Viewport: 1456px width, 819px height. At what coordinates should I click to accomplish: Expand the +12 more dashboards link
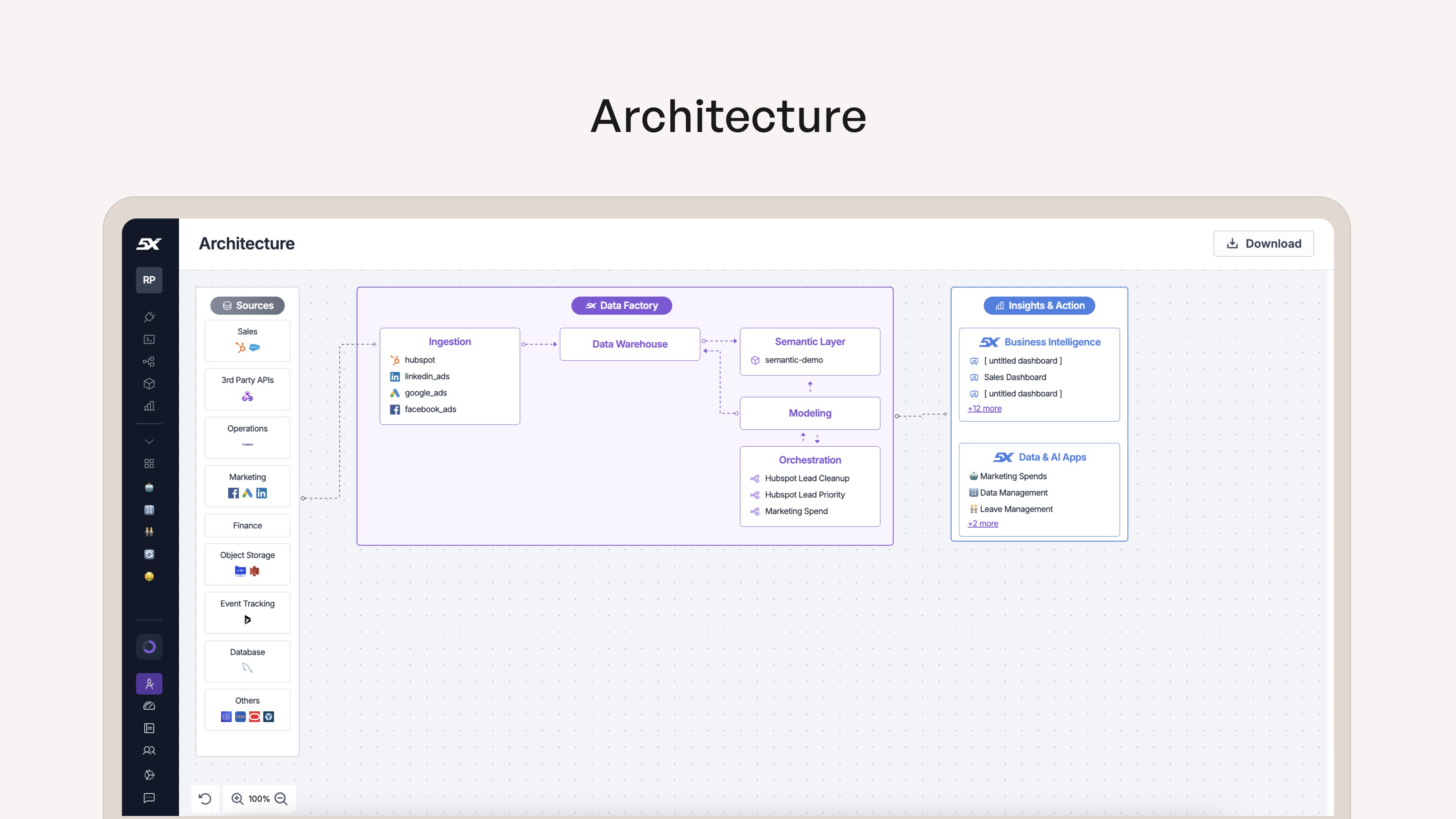click(984, 409)
